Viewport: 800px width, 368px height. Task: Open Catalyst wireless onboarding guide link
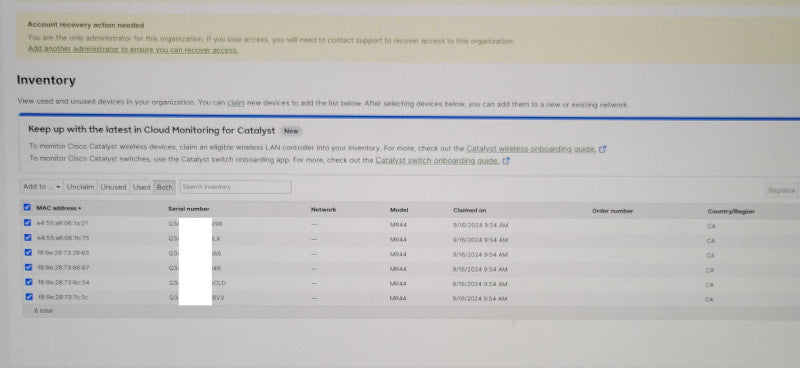(531, 149)
